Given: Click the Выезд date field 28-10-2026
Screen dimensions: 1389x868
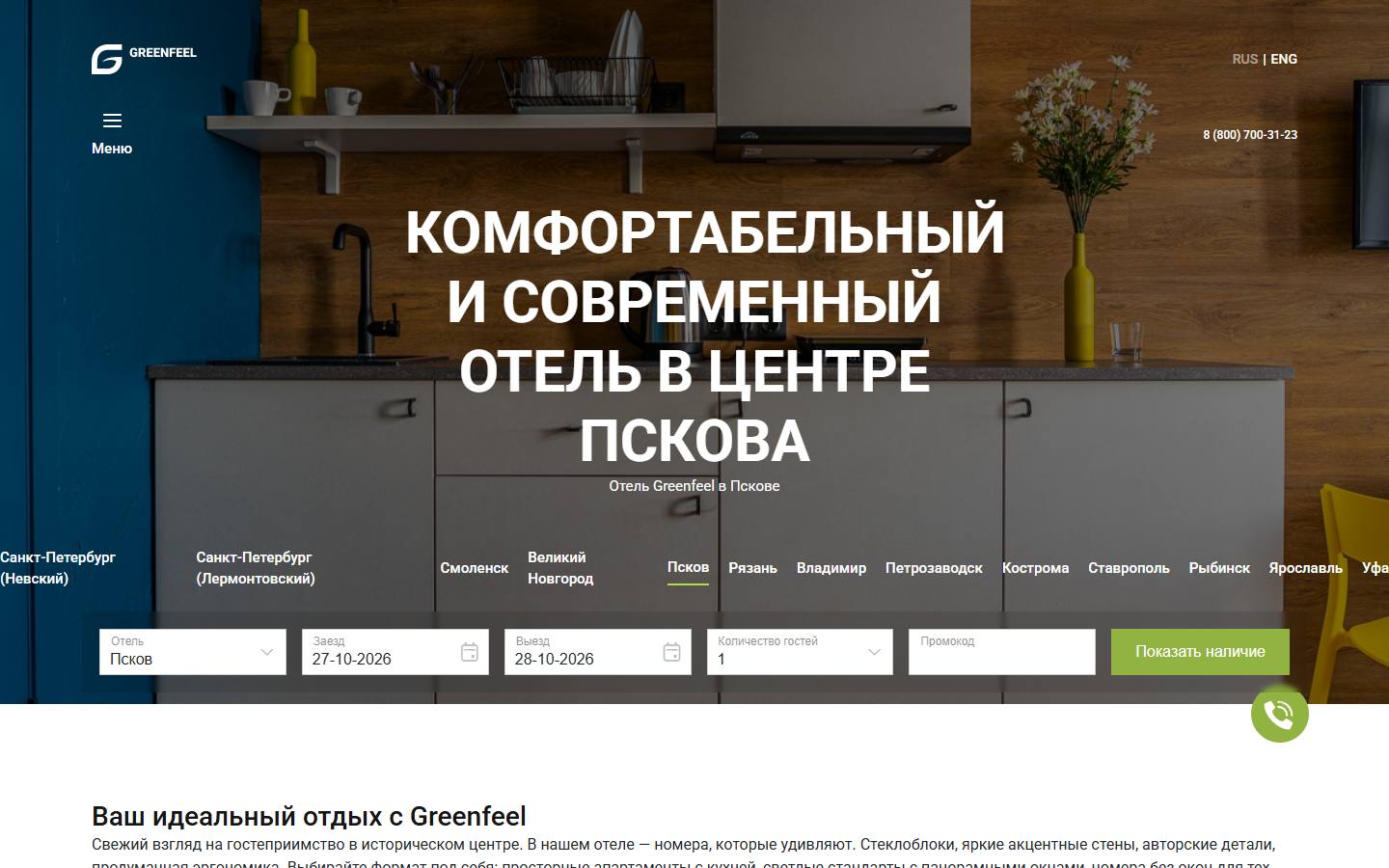Looking at the screenshot, I should click(598, 652).
